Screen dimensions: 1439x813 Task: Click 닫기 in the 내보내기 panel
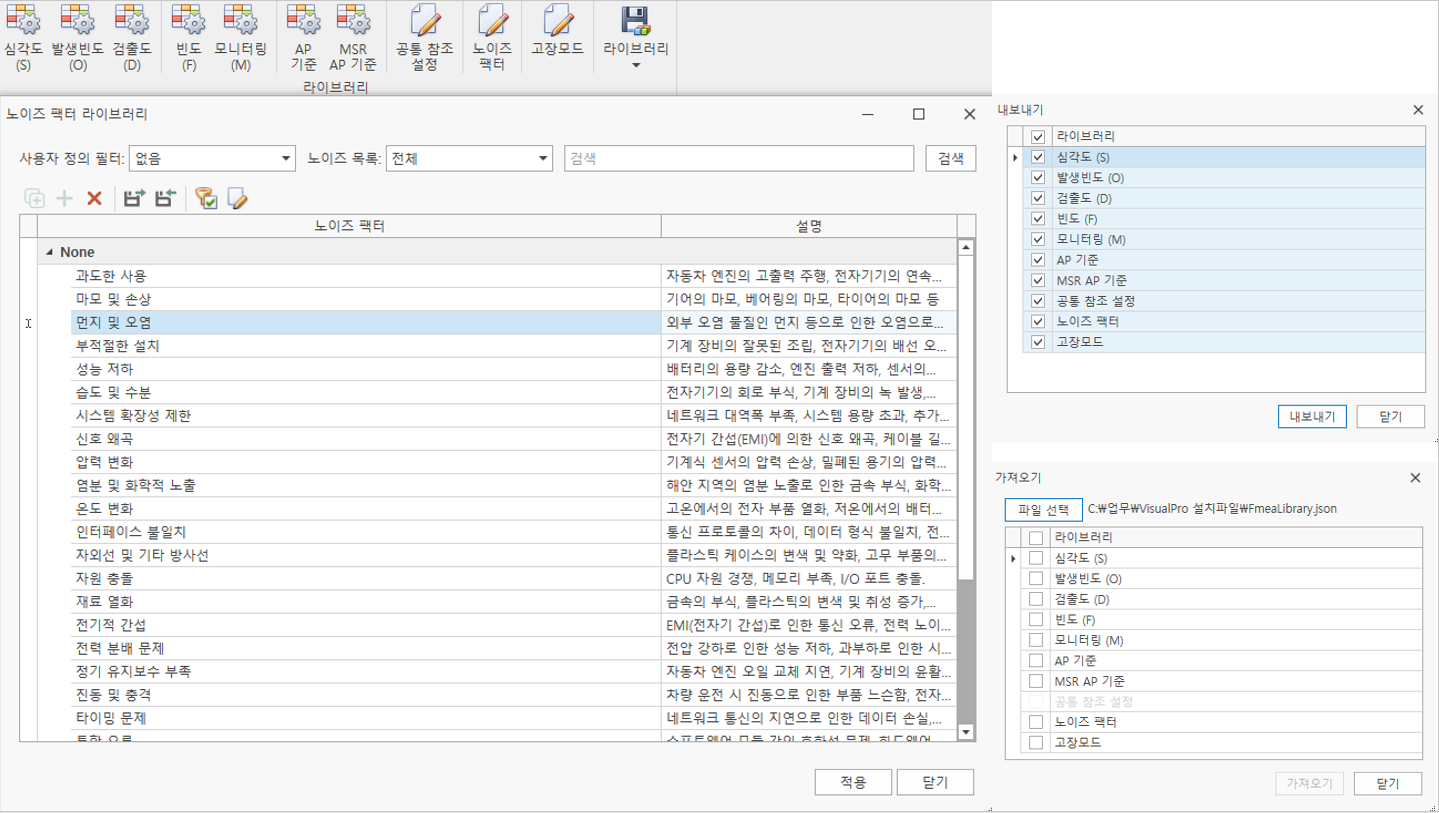coord(1391,416)
